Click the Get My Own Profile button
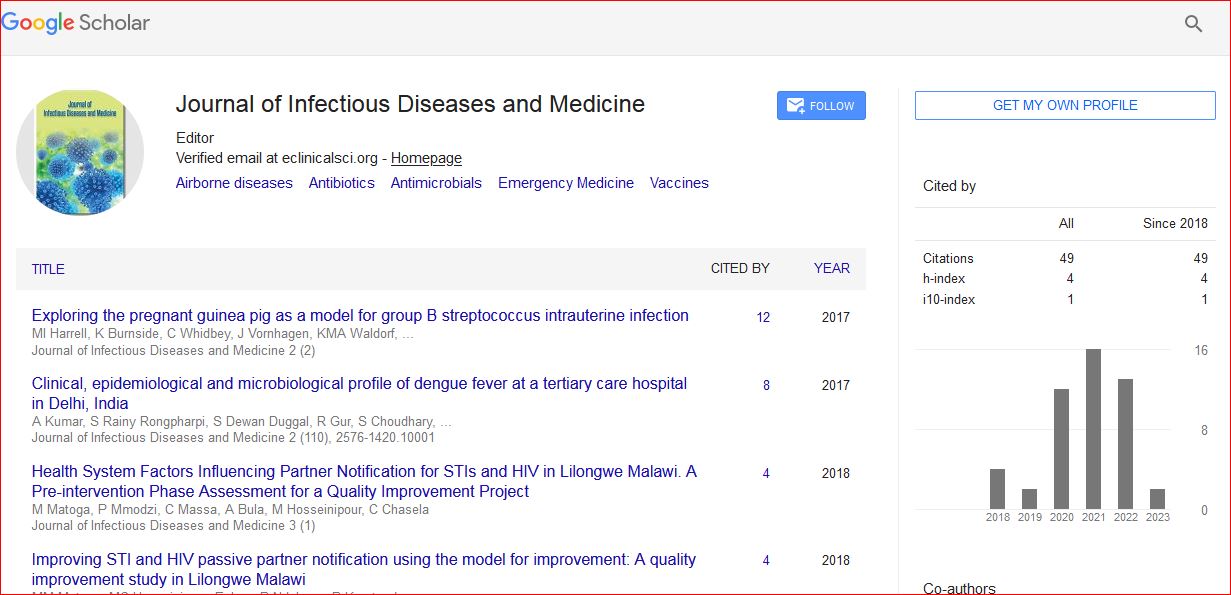 coord(1065,105)
